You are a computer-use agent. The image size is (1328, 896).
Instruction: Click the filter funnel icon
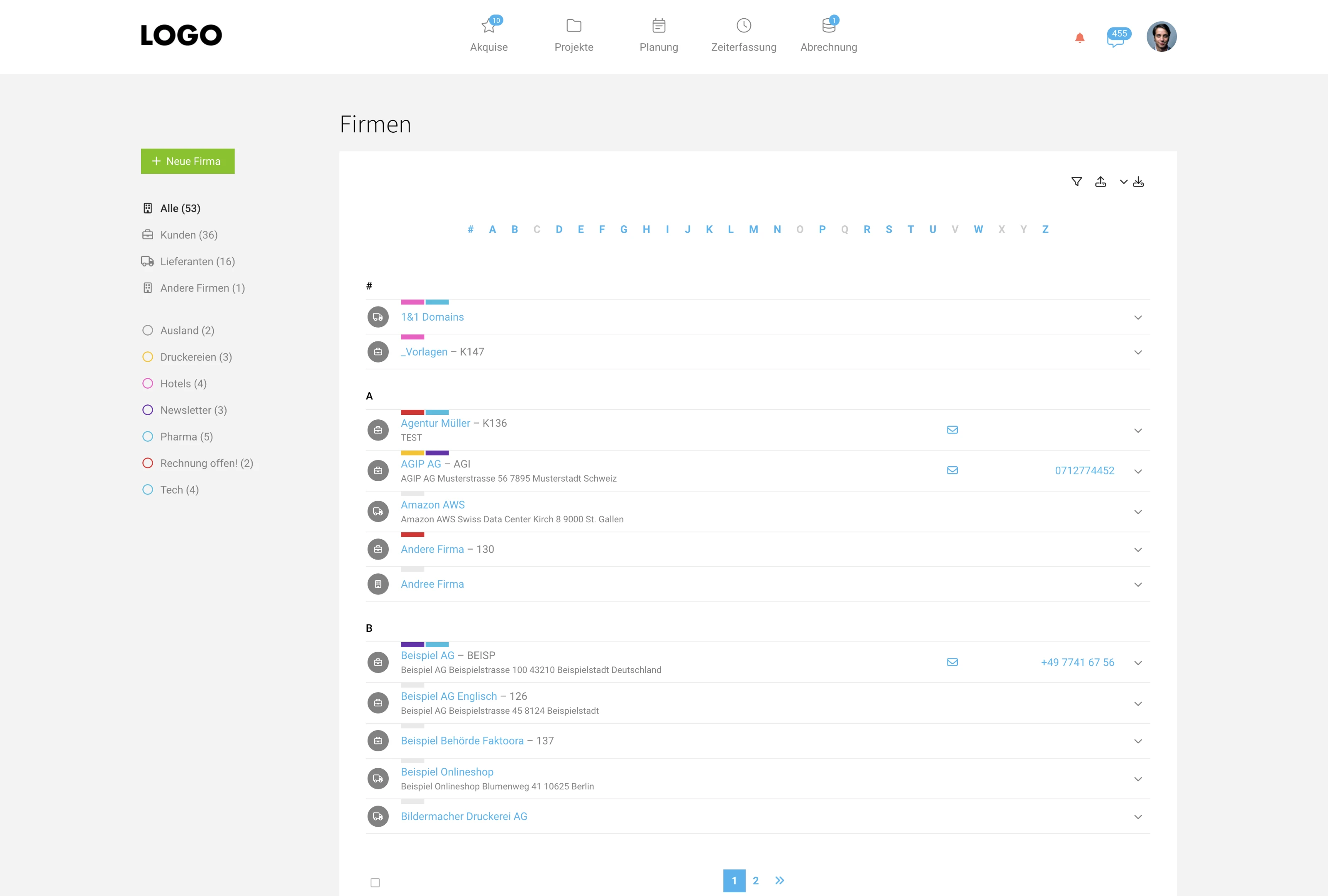click(1076, 182)
